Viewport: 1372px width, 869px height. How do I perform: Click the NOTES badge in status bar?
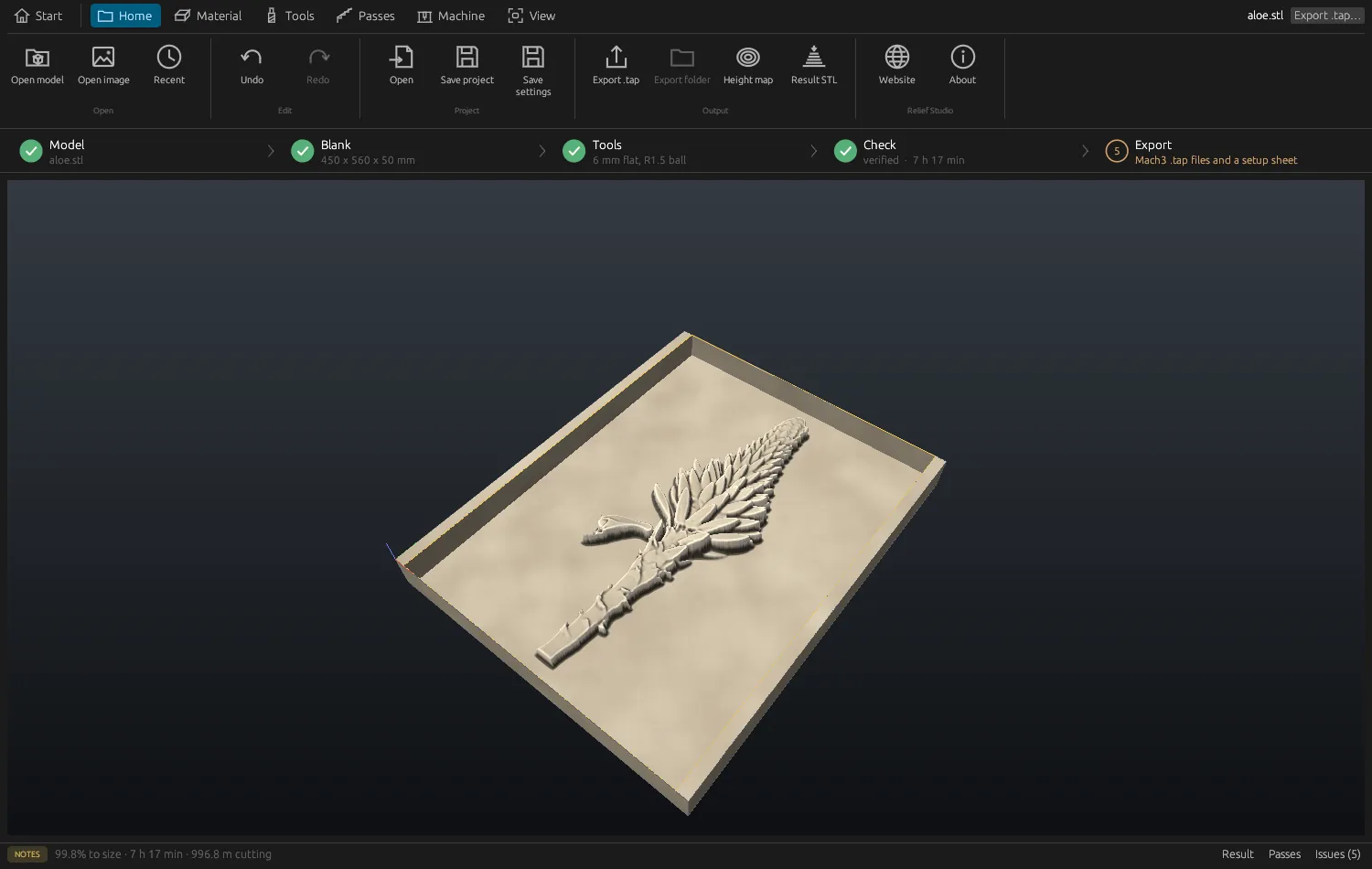click(x=27, y=854)
